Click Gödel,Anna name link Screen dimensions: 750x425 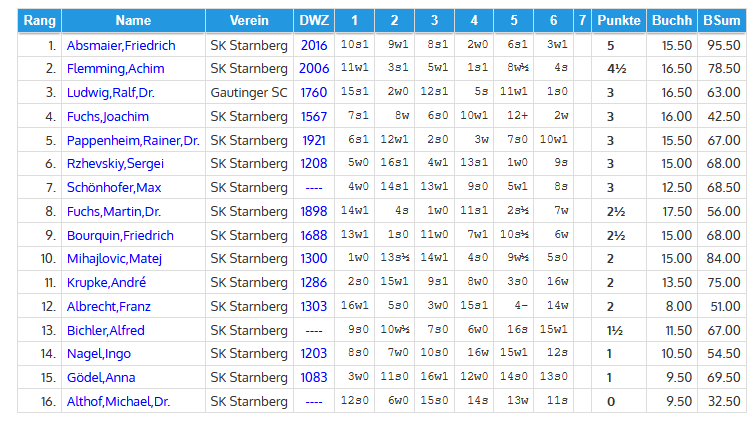[100, 378]
